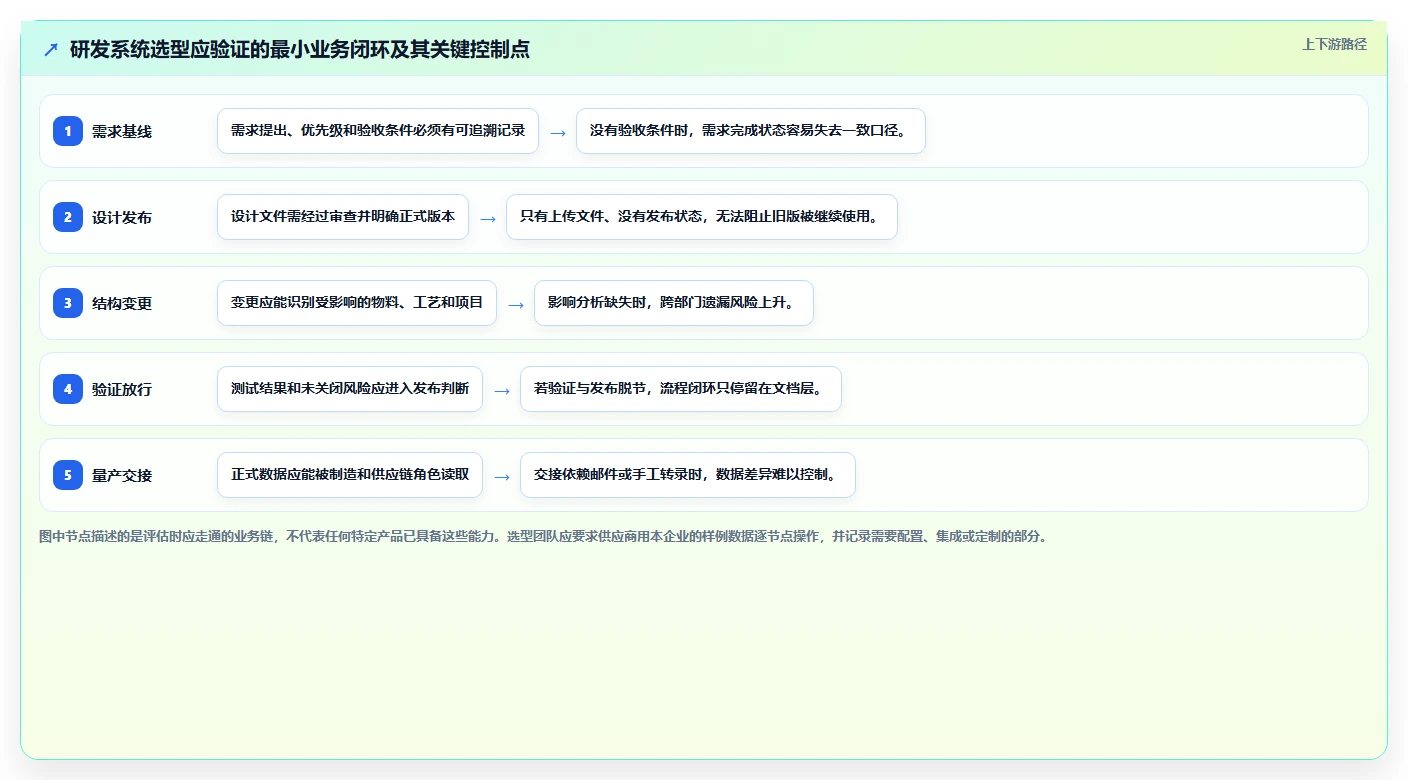Click box 只有上传文件、没有发布状态
Image resolution: width=1408 pixels, height=780 pixels.
click(702, 217)
